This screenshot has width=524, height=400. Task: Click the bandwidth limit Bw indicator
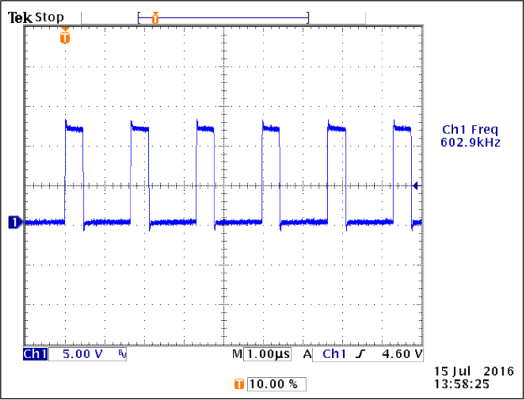click(123, 354)
